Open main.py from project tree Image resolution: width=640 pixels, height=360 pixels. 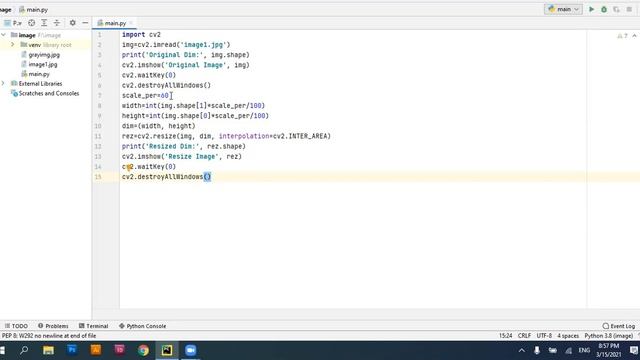pyautogui.click(x=39, y=74)
